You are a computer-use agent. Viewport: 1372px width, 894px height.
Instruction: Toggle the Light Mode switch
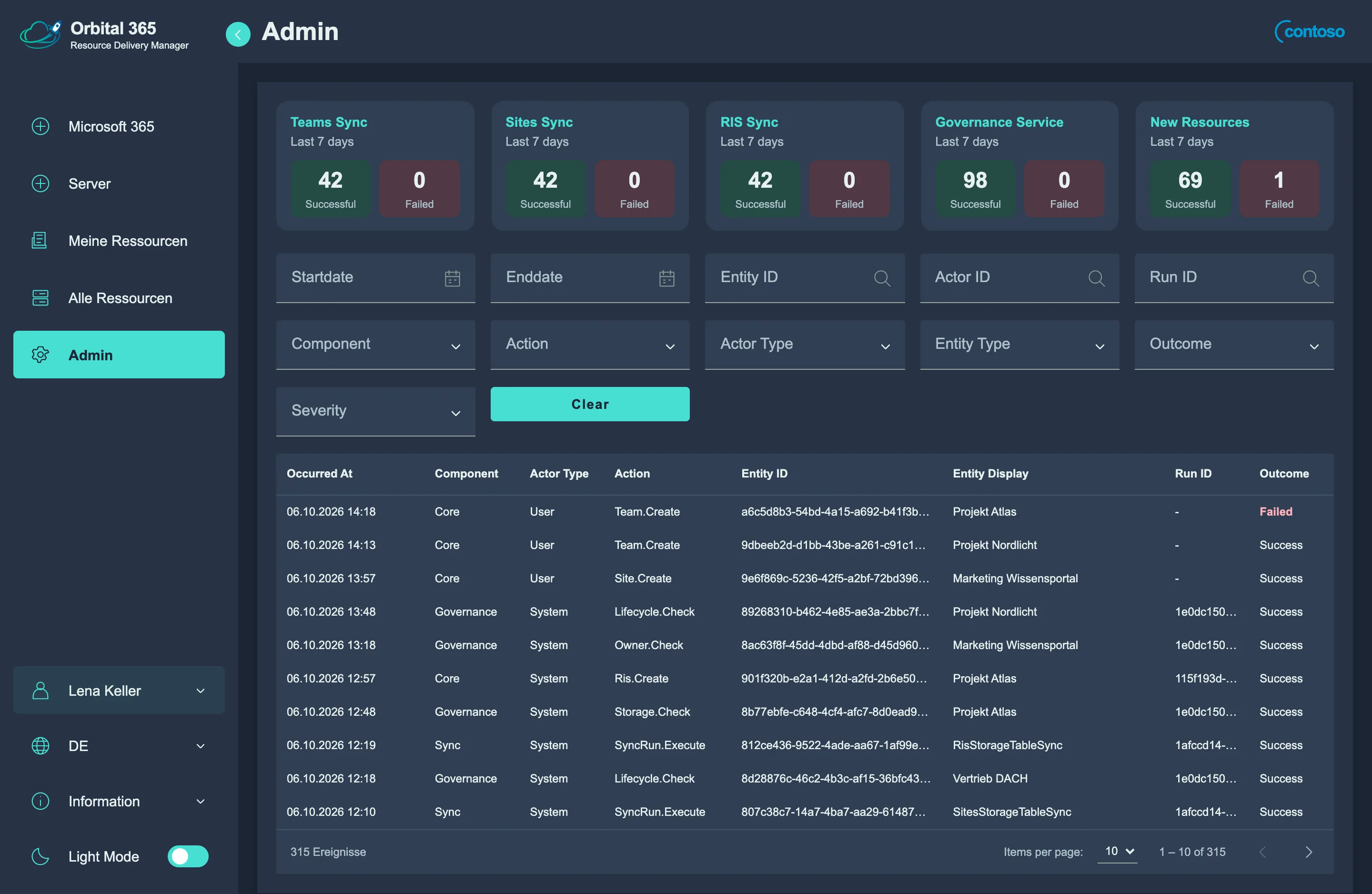pos(188,856)
